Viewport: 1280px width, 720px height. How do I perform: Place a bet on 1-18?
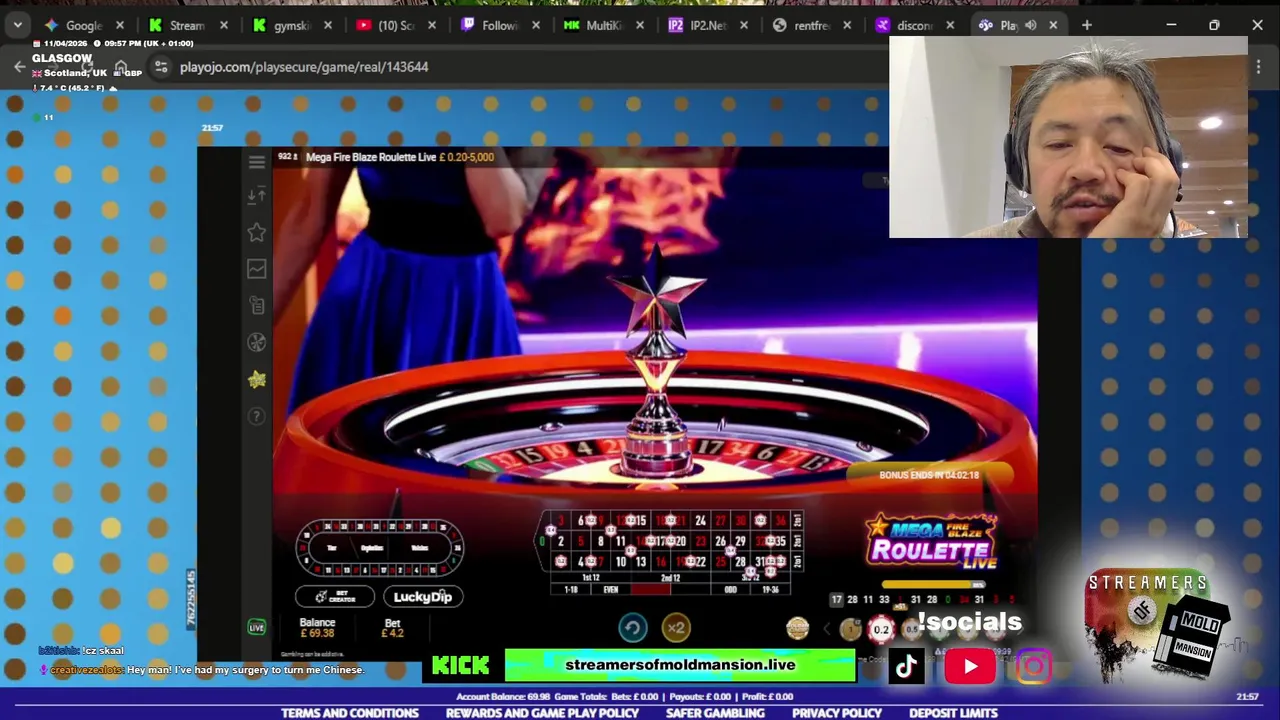[571, 589]
